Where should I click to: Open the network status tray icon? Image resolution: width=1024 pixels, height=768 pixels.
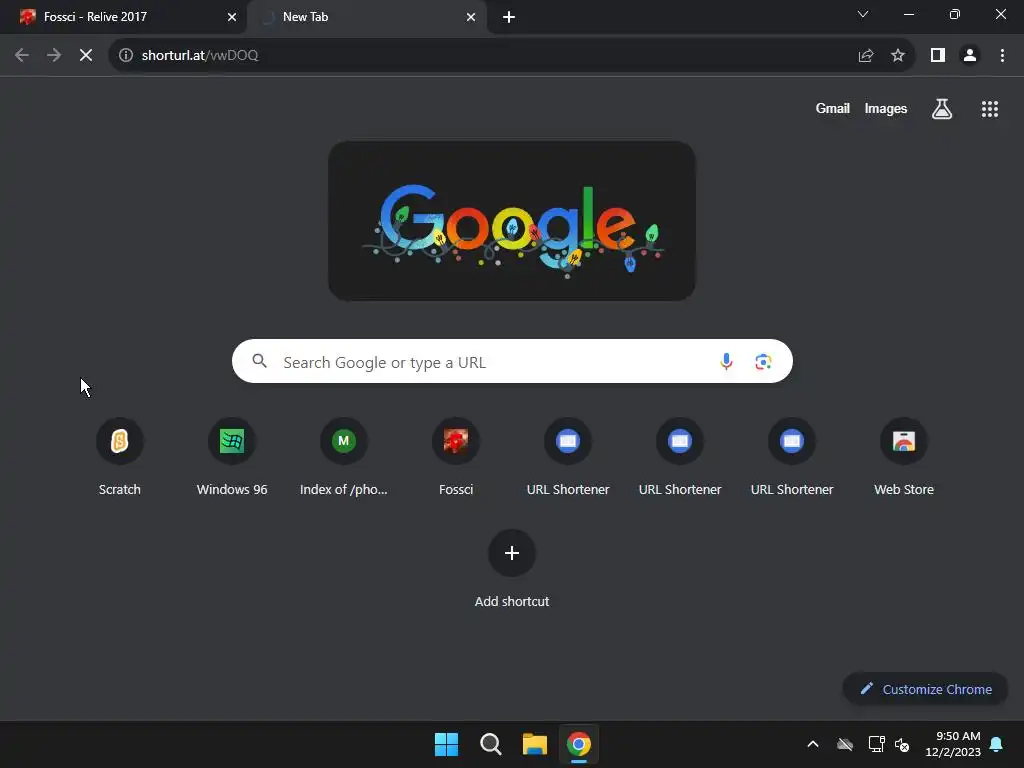pos(876,744)
